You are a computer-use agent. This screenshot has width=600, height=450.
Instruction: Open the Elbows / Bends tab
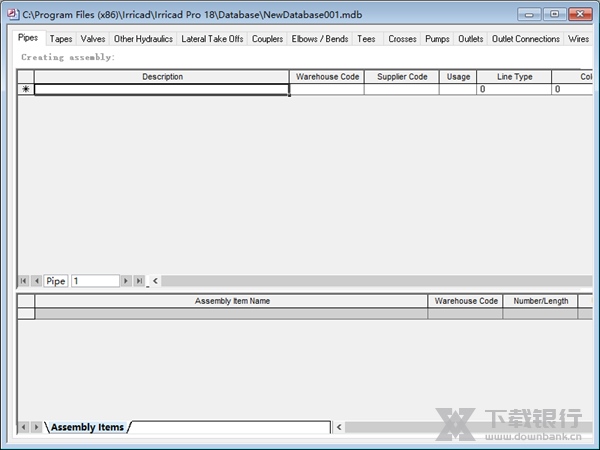coord(320,39)
